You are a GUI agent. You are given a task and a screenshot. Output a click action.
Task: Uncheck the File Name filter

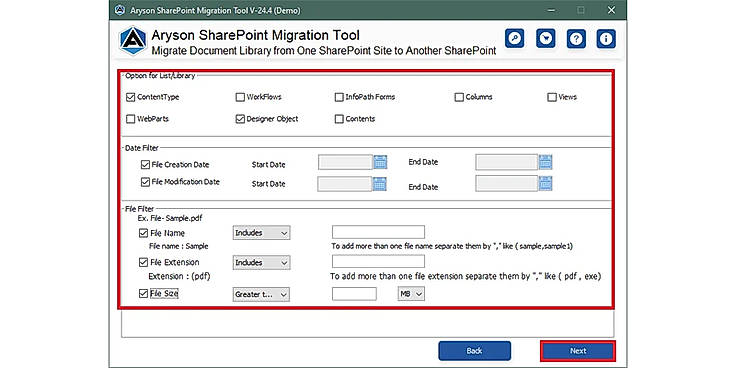pos(143,233)
